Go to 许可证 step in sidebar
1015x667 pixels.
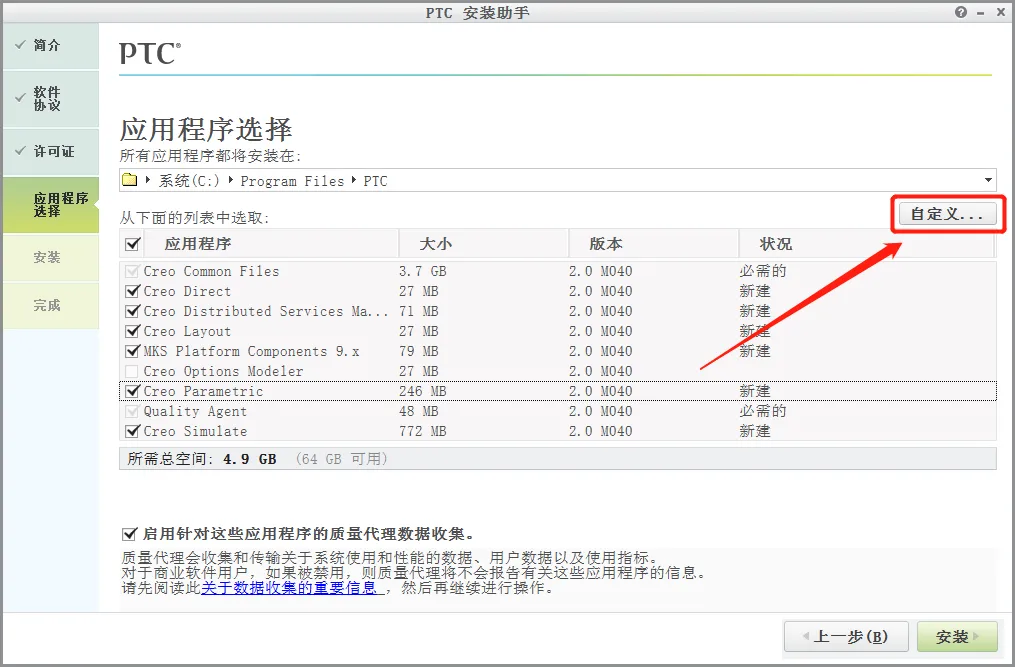pyautogui.click(x=51, y=152)
